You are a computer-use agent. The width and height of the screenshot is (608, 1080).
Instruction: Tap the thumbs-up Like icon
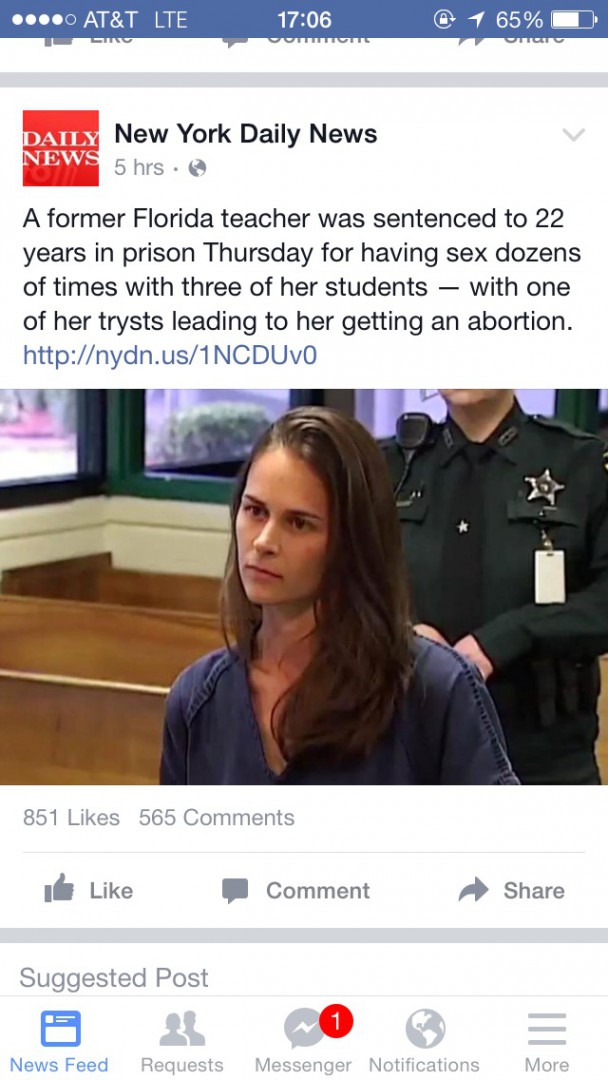click(x=59, y=890)
